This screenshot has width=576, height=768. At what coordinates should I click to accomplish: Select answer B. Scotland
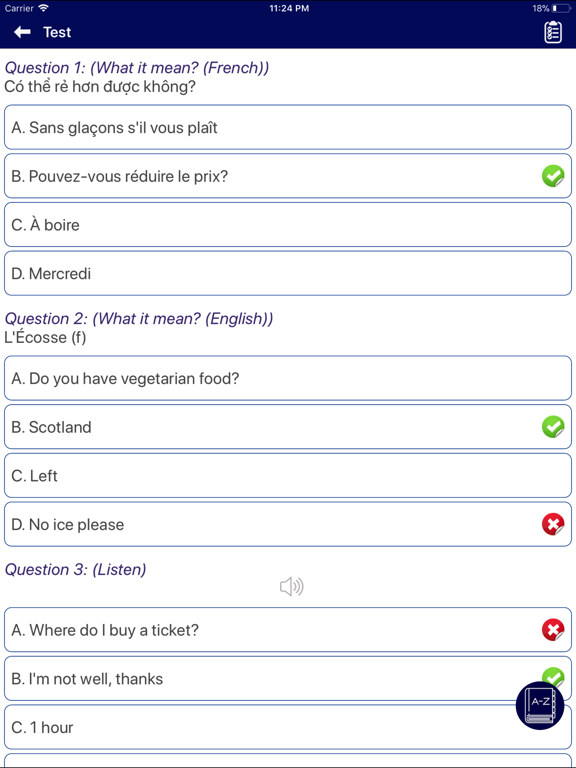[x=288, y=427]
